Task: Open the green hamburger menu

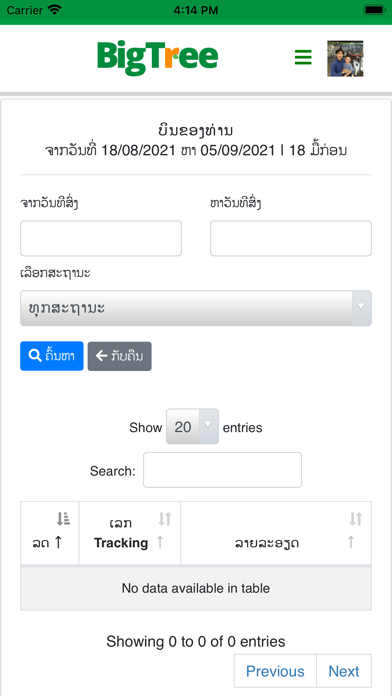Action: tap(303, 58)
